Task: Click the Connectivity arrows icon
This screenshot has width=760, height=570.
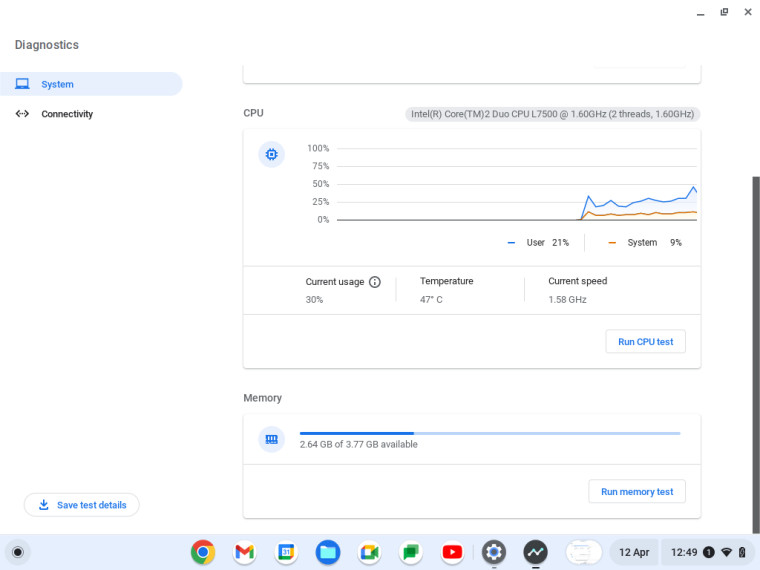Action: pos(22,113)
